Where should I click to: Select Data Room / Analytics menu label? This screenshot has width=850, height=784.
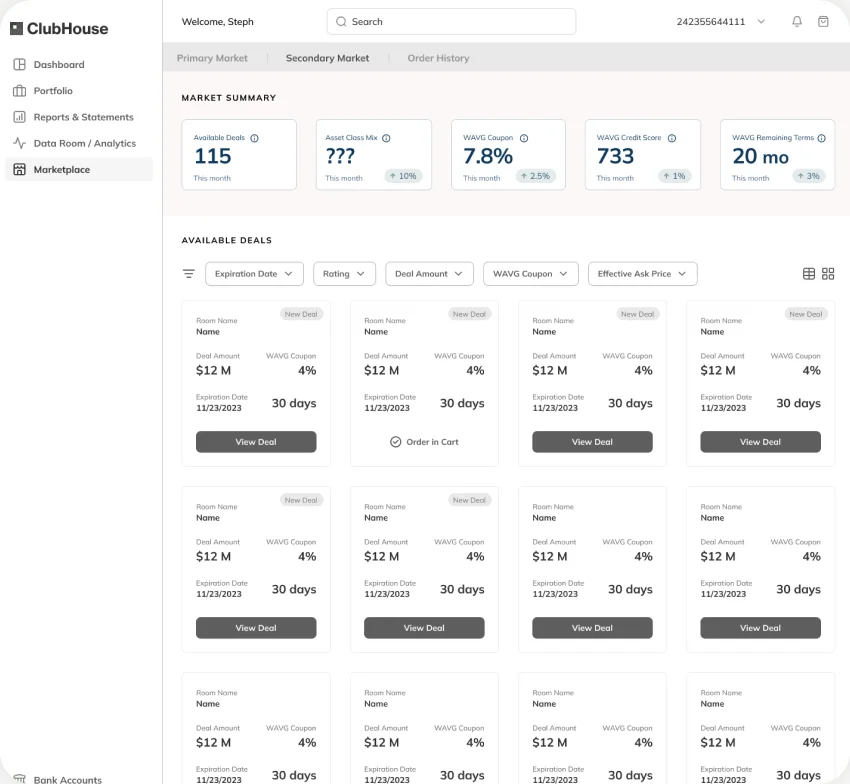coord(85,143)
